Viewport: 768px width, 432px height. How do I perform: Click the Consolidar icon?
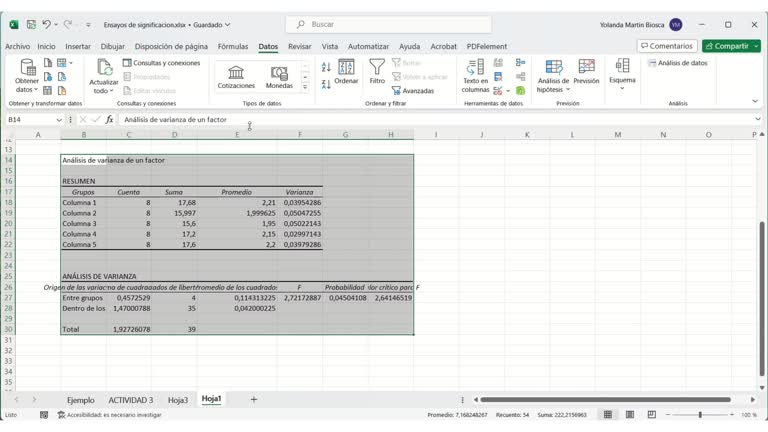point(520,63)
